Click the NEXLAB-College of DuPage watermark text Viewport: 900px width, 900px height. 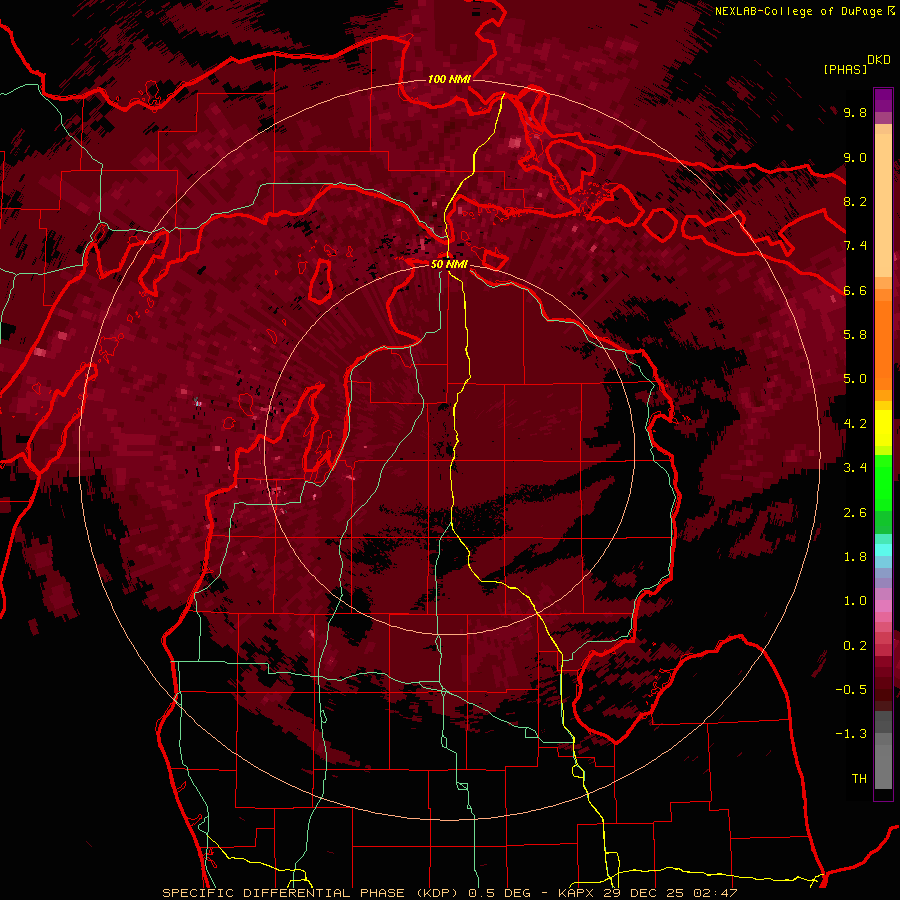tap(800, 11)
